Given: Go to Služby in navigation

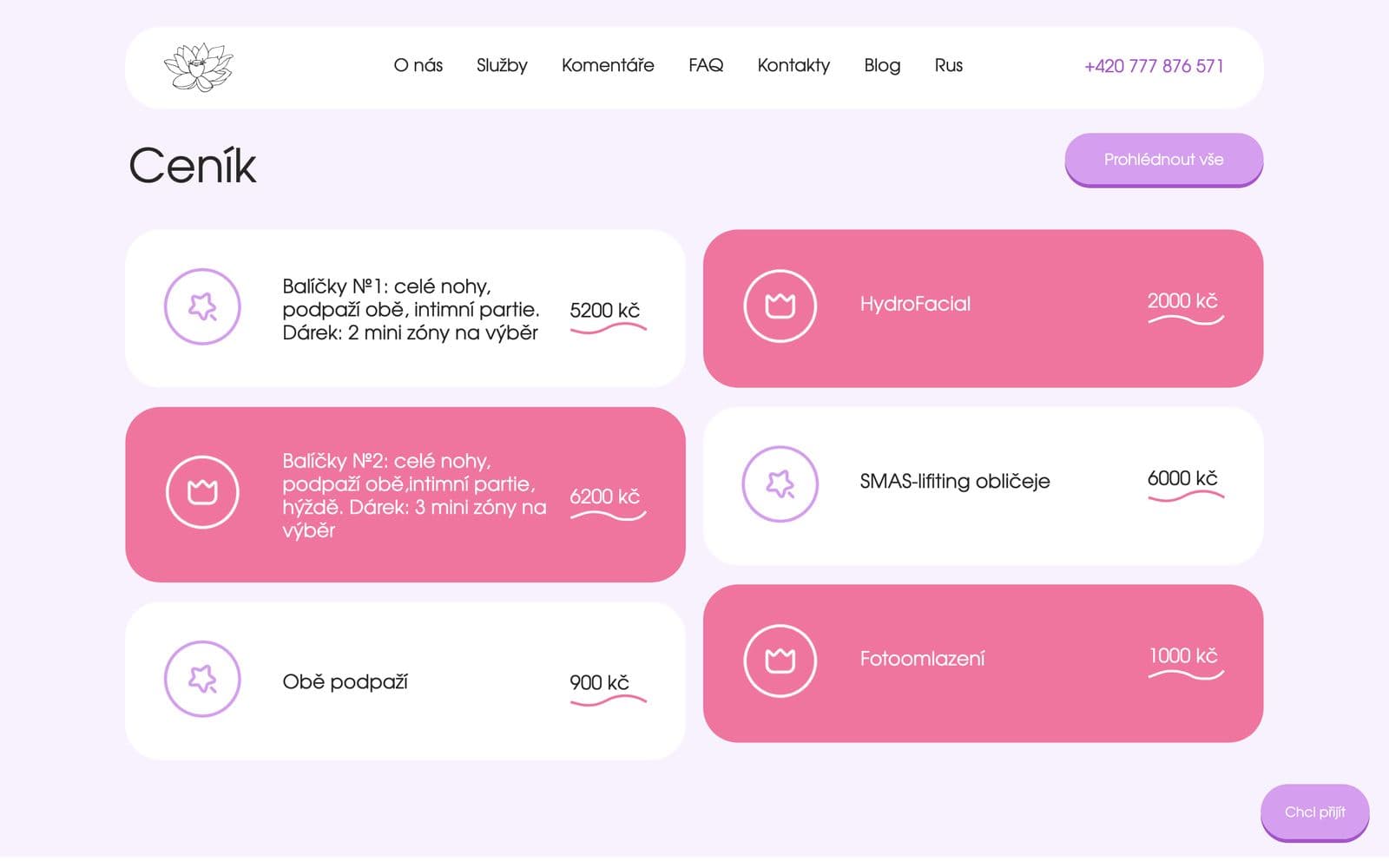Looking at the screenshot, I should coord(502,65).
